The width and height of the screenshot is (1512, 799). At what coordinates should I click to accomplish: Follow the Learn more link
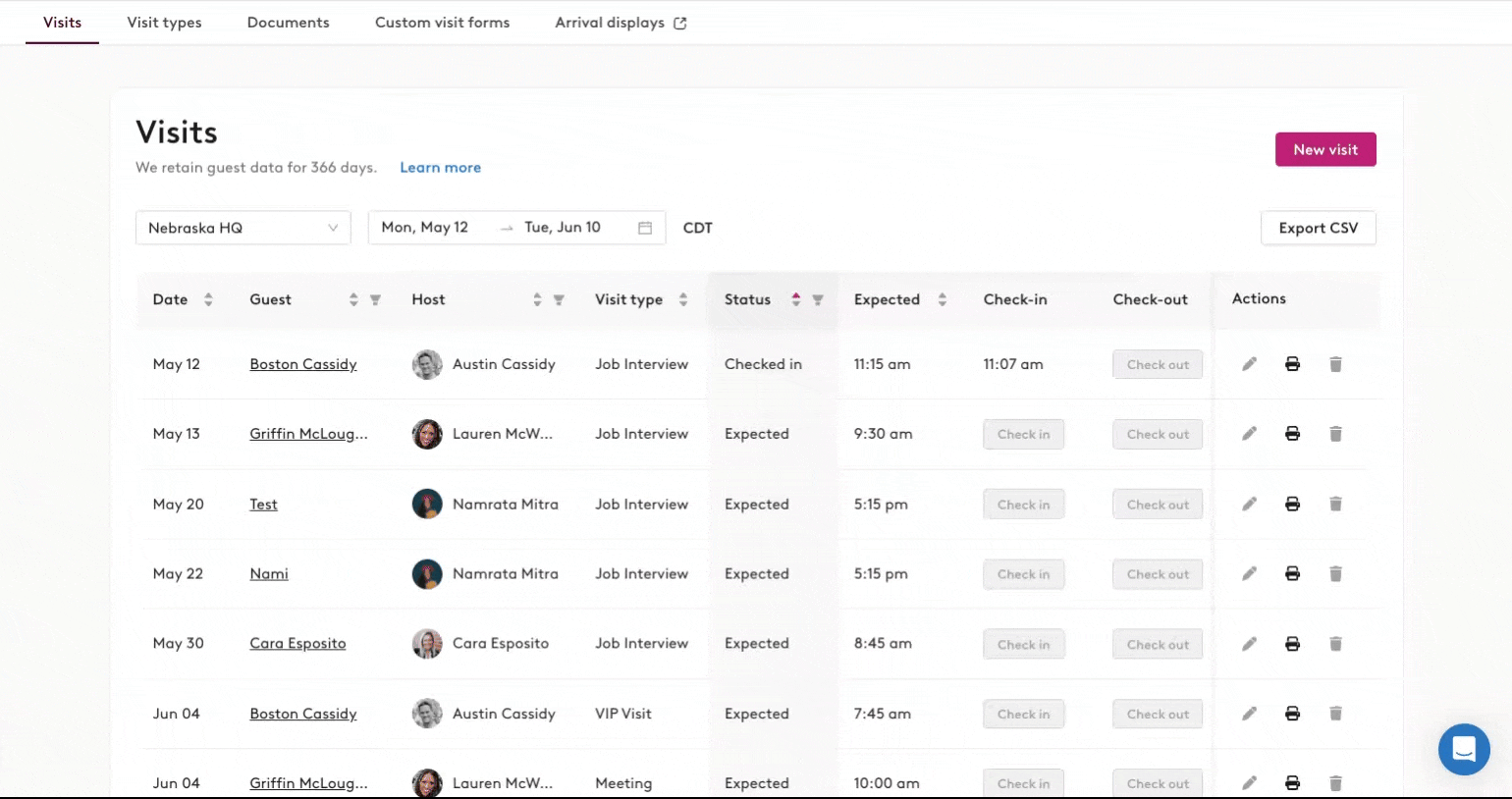point(440,168)
